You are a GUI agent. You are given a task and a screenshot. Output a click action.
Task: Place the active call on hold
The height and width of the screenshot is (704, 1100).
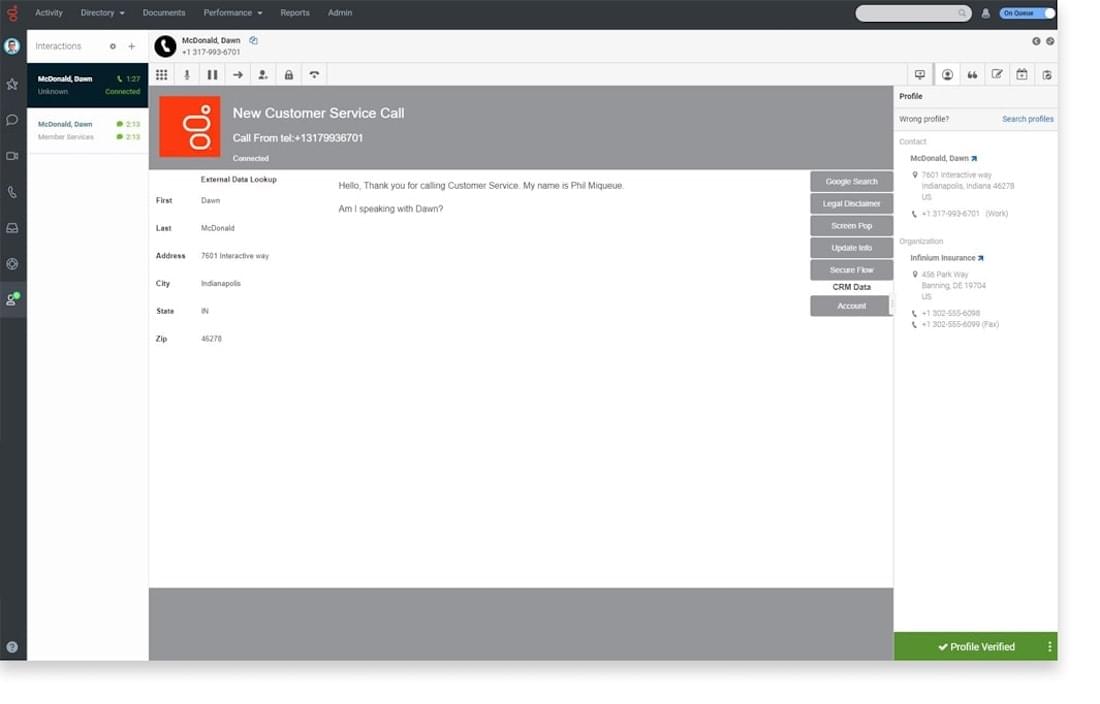212,74
